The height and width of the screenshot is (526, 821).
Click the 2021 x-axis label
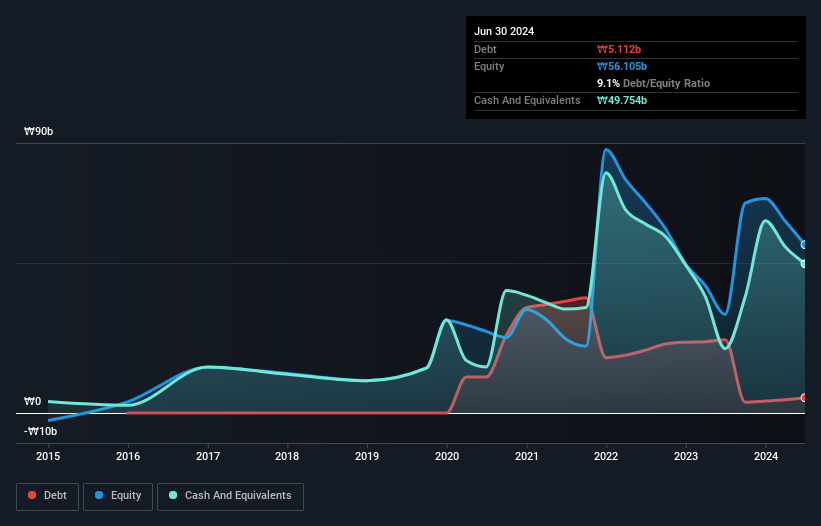tap(527, 456)
